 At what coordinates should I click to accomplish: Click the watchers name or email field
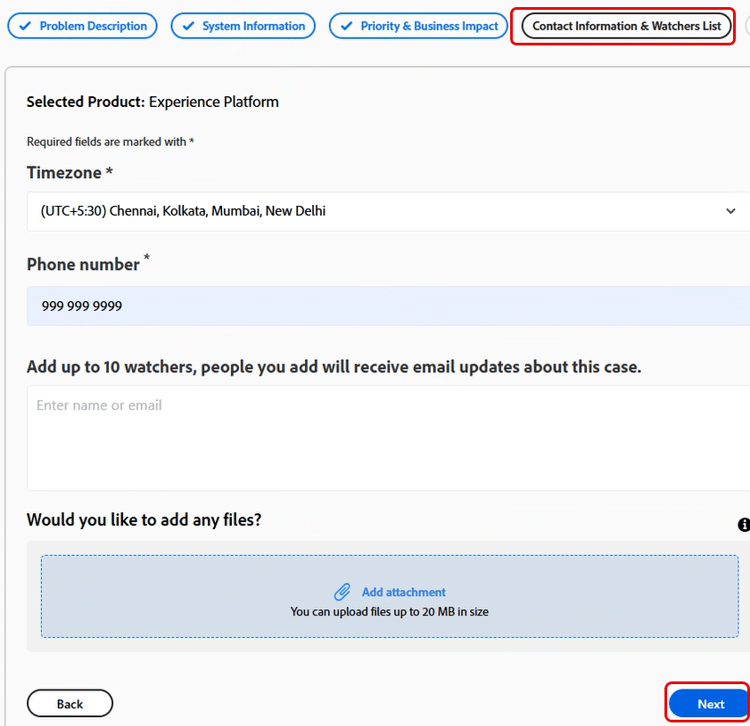click(388, 438)
